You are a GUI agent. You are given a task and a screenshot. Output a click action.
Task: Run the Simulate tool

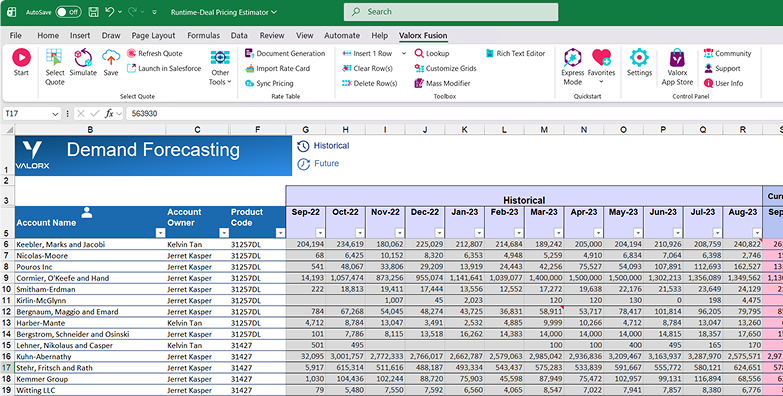click(83, 62)
